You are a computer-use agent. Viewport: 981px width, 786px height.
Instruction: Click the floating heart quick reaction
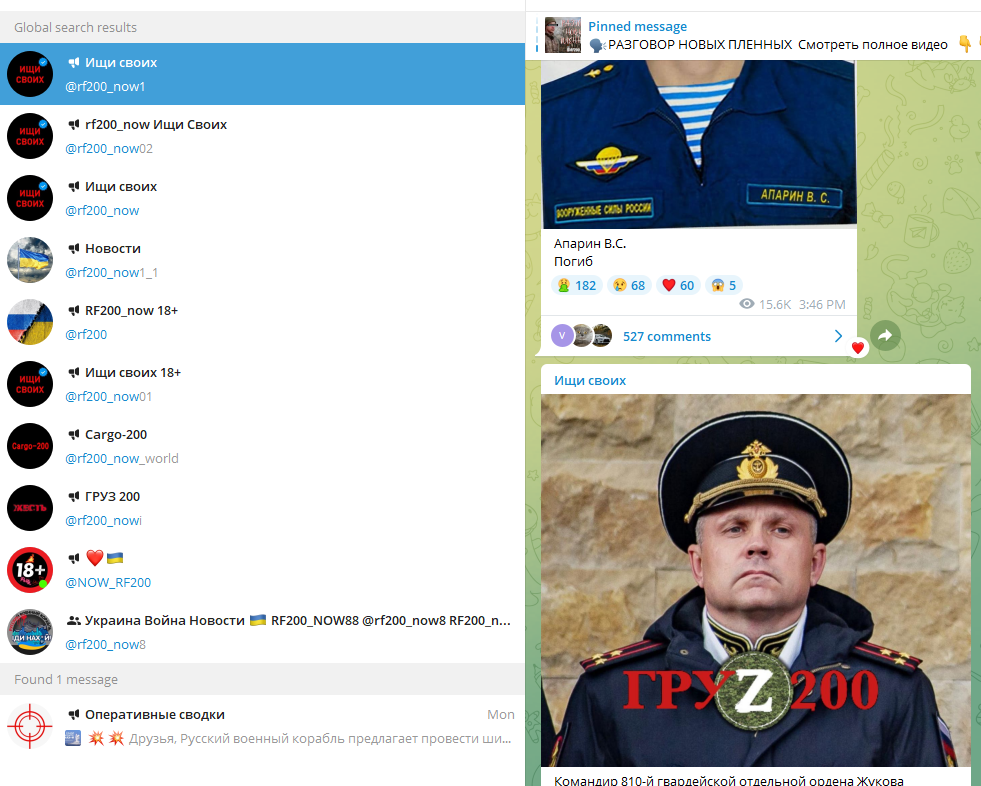click(x=858, y=347)
